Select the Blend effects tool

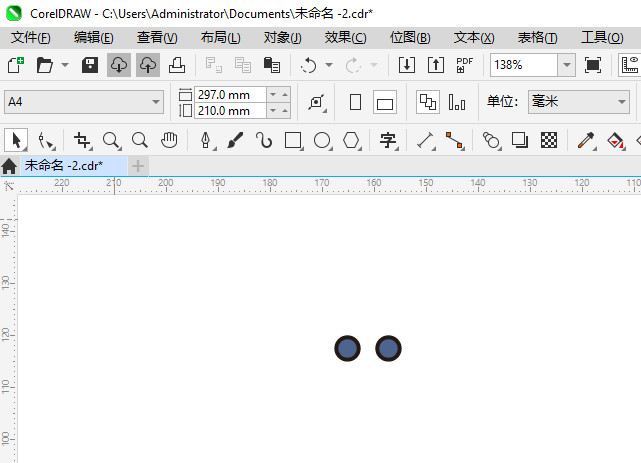pyautogui.click(x=491, y=141)
